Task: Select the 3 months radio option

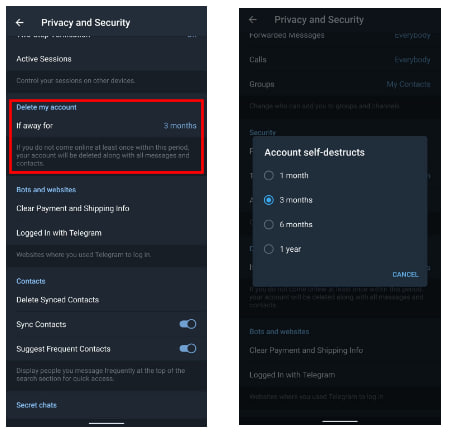Action: pos(269,200)
